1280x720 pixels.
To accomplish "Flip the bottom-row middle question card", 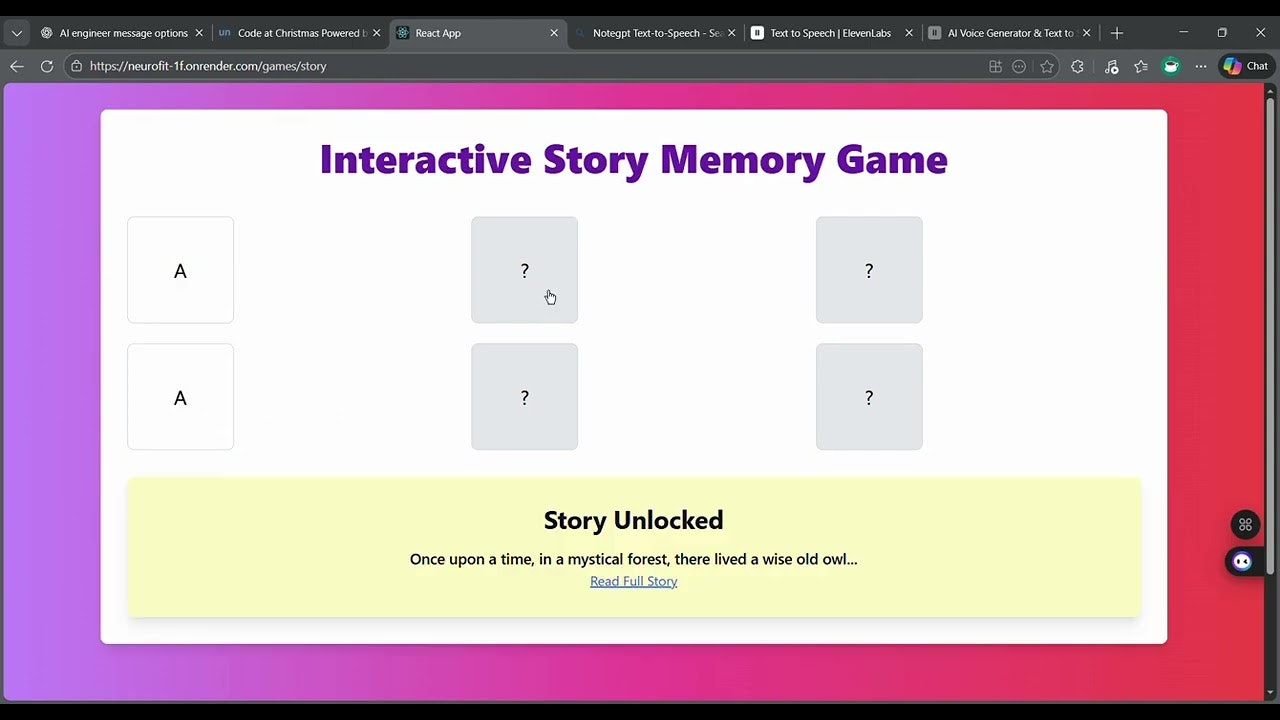I will click(x=524, y=397).
